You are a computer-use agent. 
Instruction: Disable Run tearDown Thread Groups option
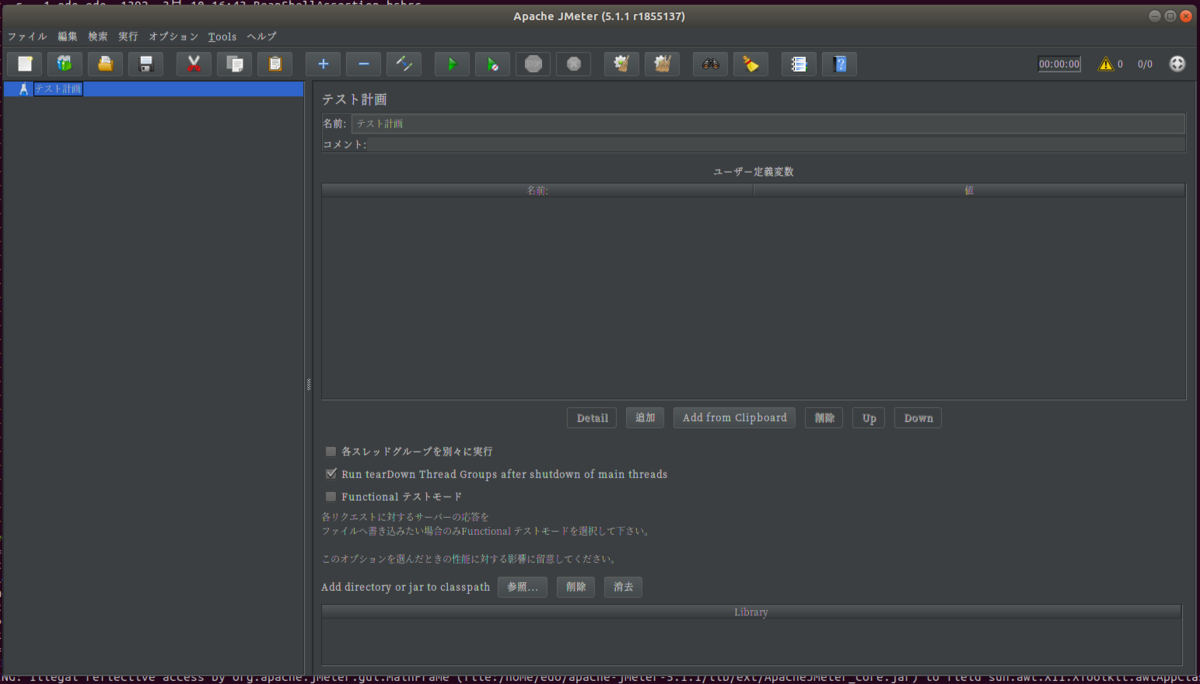pos(330,473)
